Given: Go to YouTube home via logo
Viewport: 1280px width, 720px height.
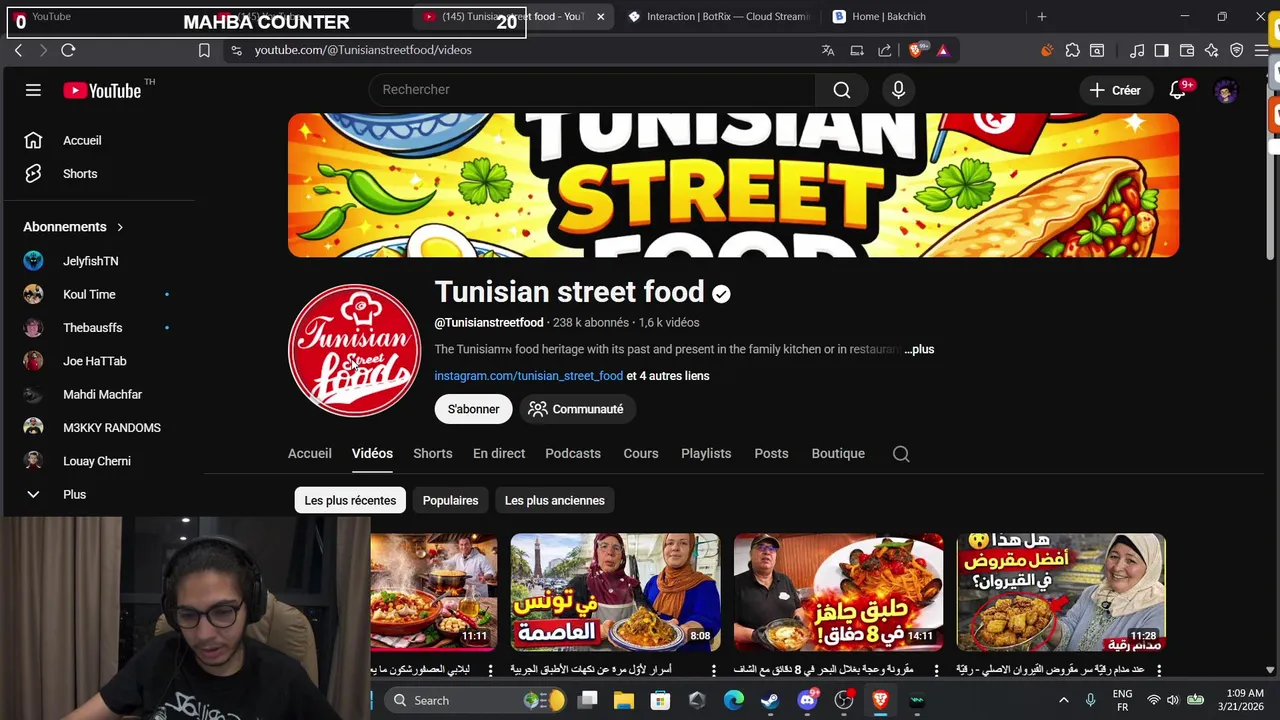Looking at the screenshot, I should [102, 90].
